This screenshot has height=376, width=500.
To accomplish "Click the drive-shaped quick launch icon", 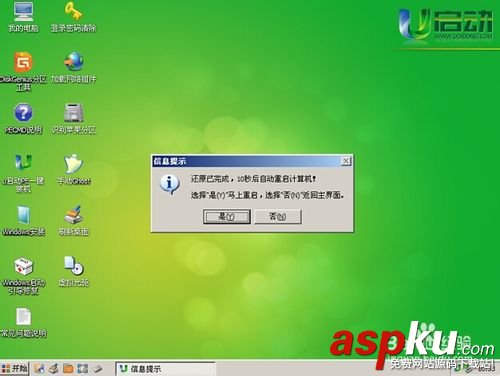I will tap(97, 369).
